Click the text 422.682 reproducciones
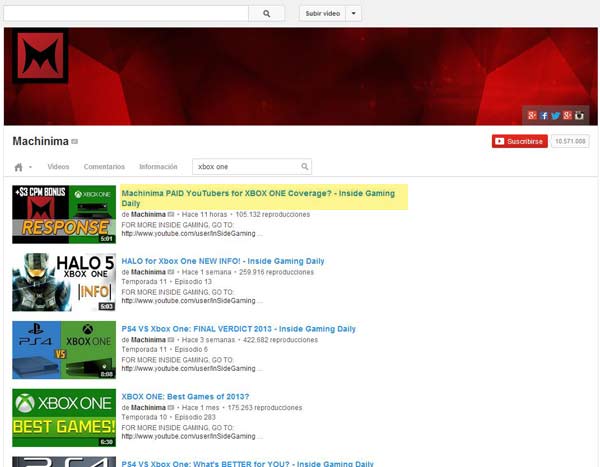Screen dimensions: 600x467 [x=280, y=340]
